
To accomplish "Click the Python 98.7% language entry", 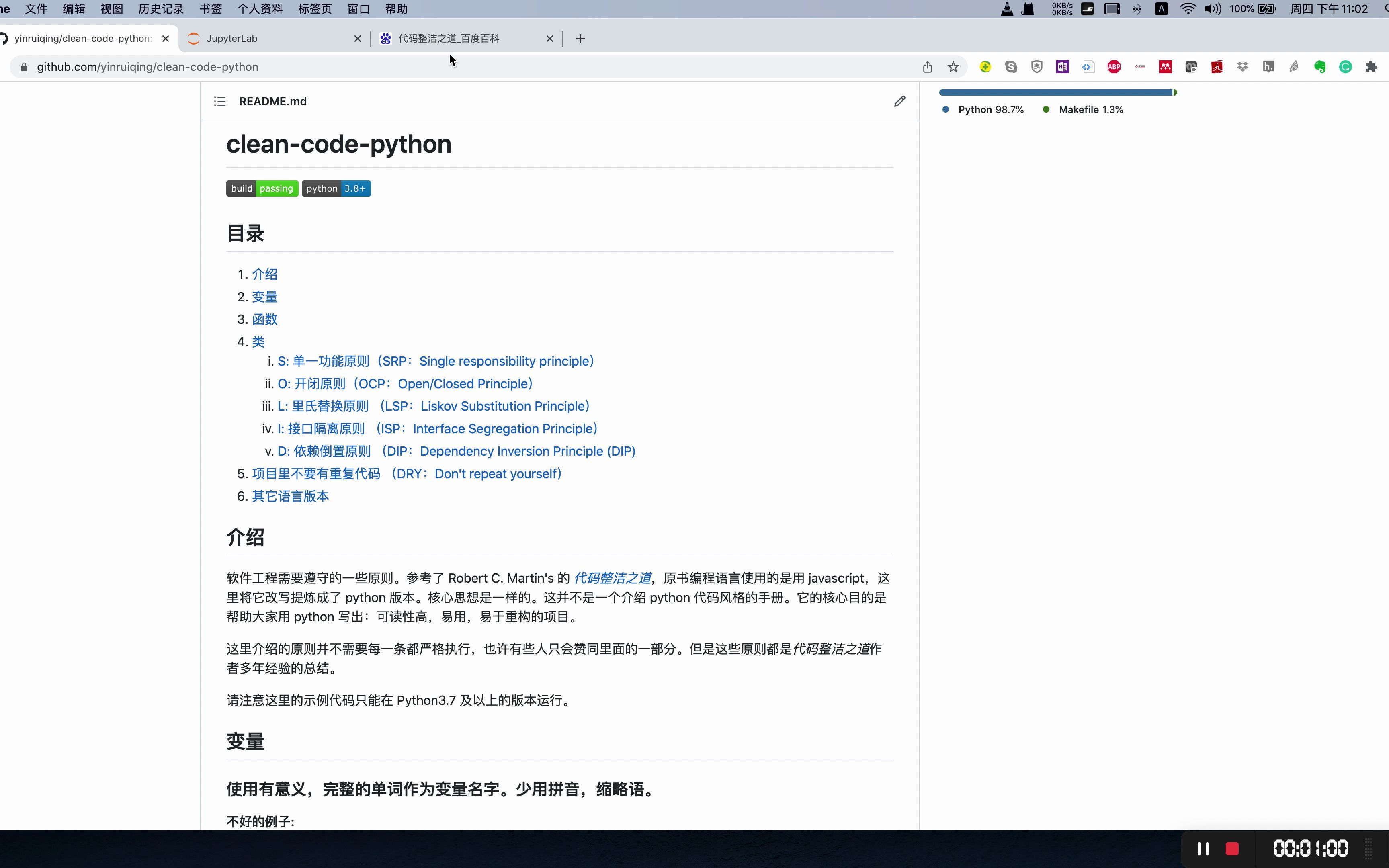I will point(983,110).
